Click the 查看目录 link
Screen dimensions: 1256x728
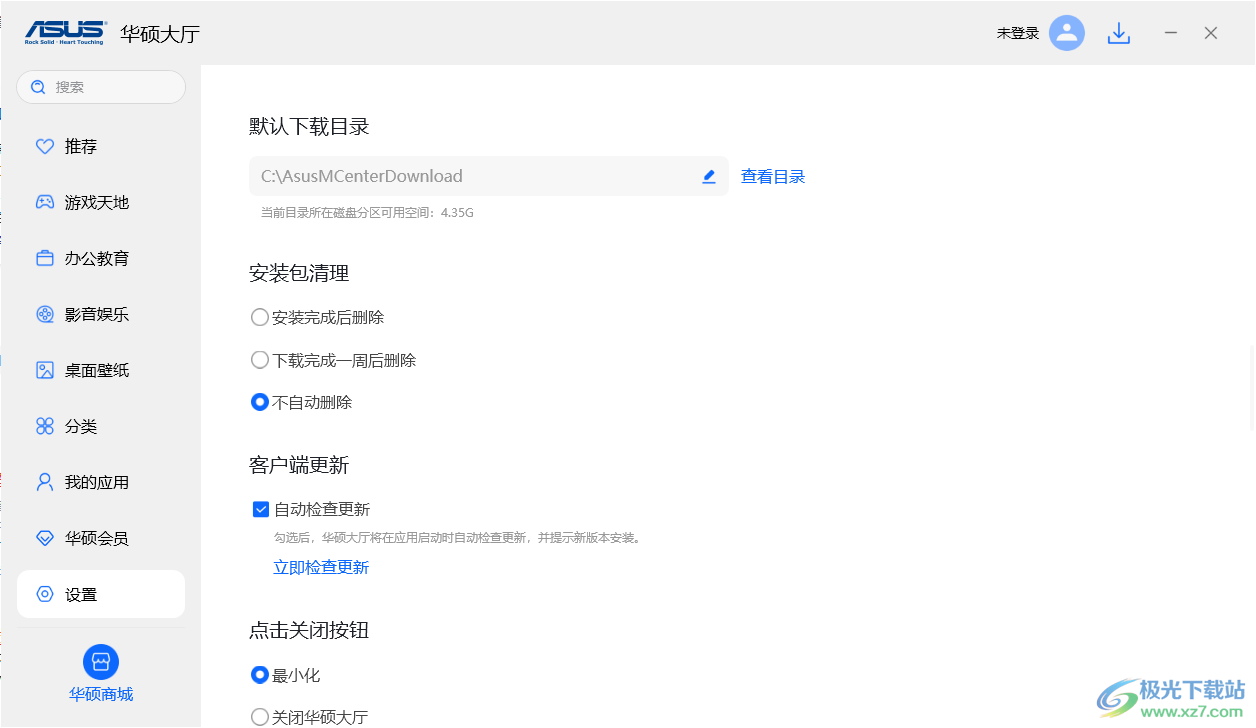coord(773,177)
